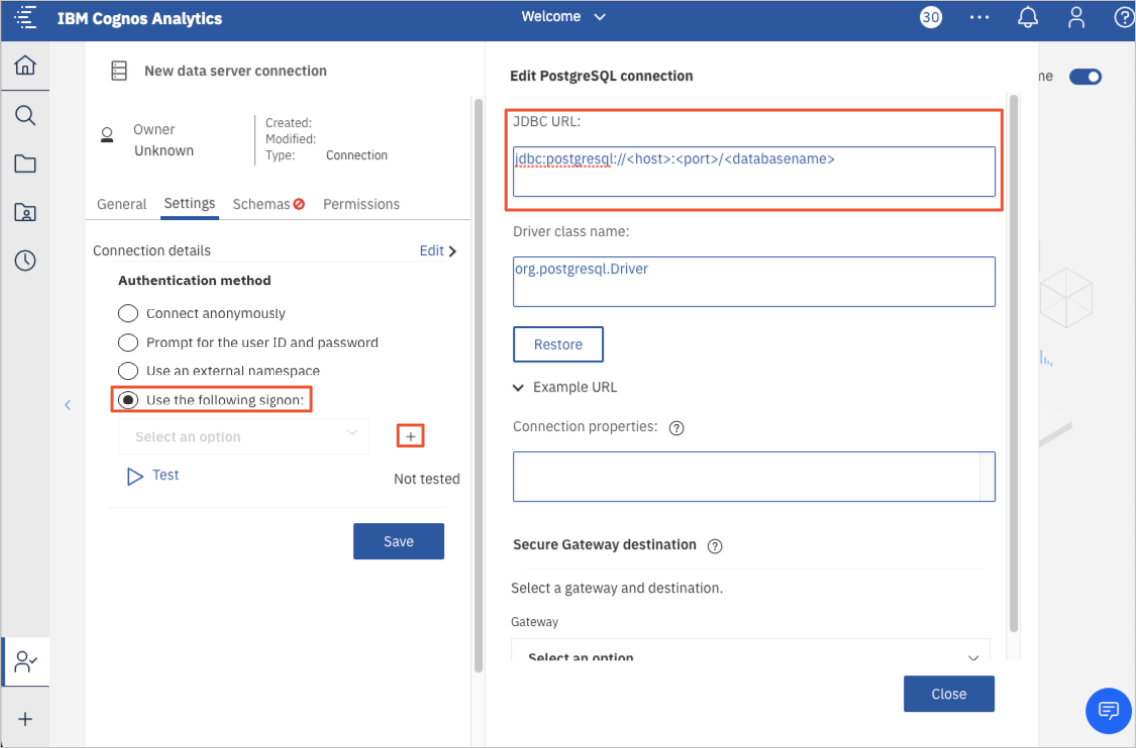Show help for Secure Gateway destination
Screen dimensions: 1136x748
[715, 546]
